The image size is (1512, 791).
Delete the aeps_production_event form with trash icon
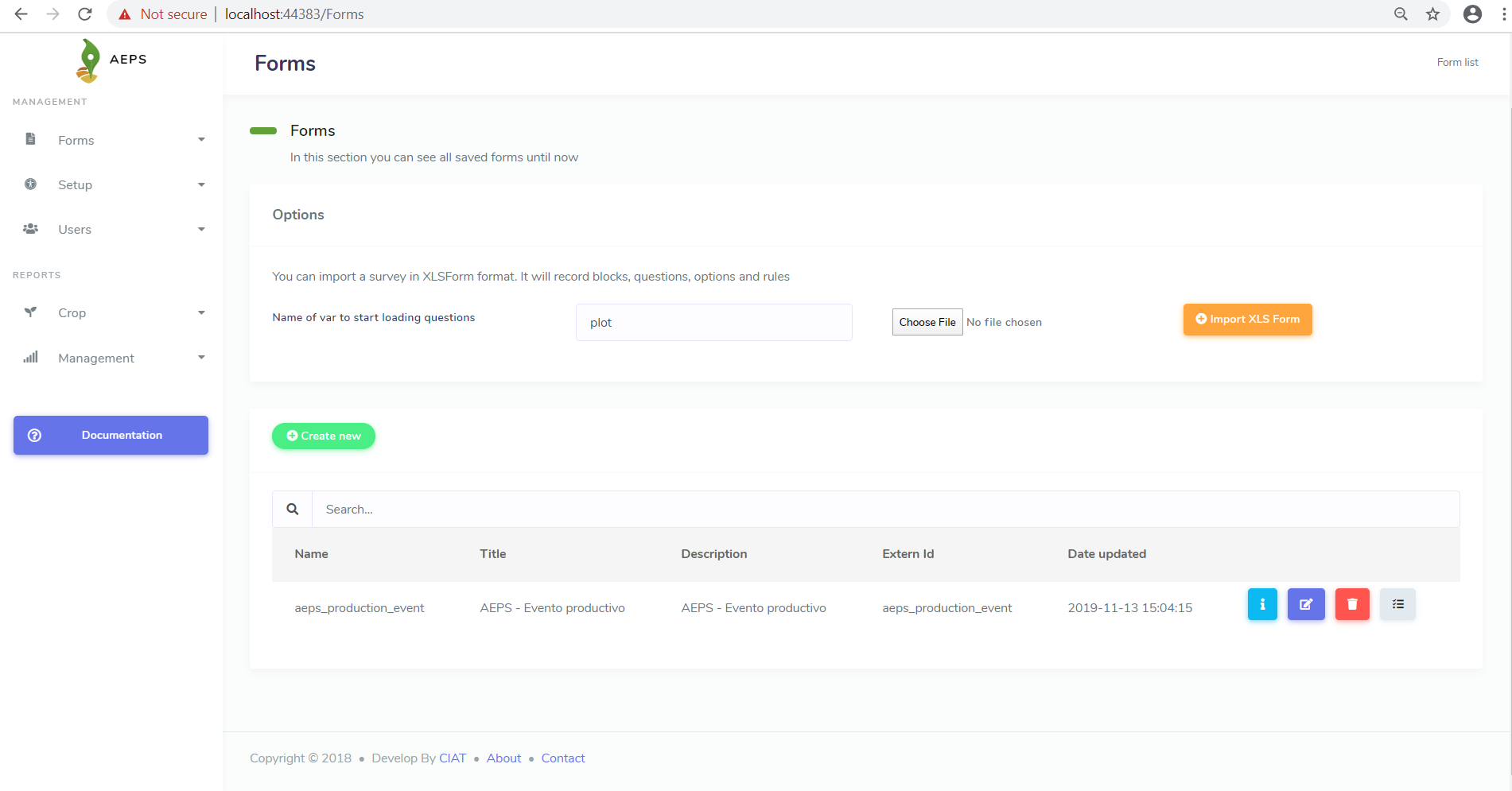(1352, 604)
